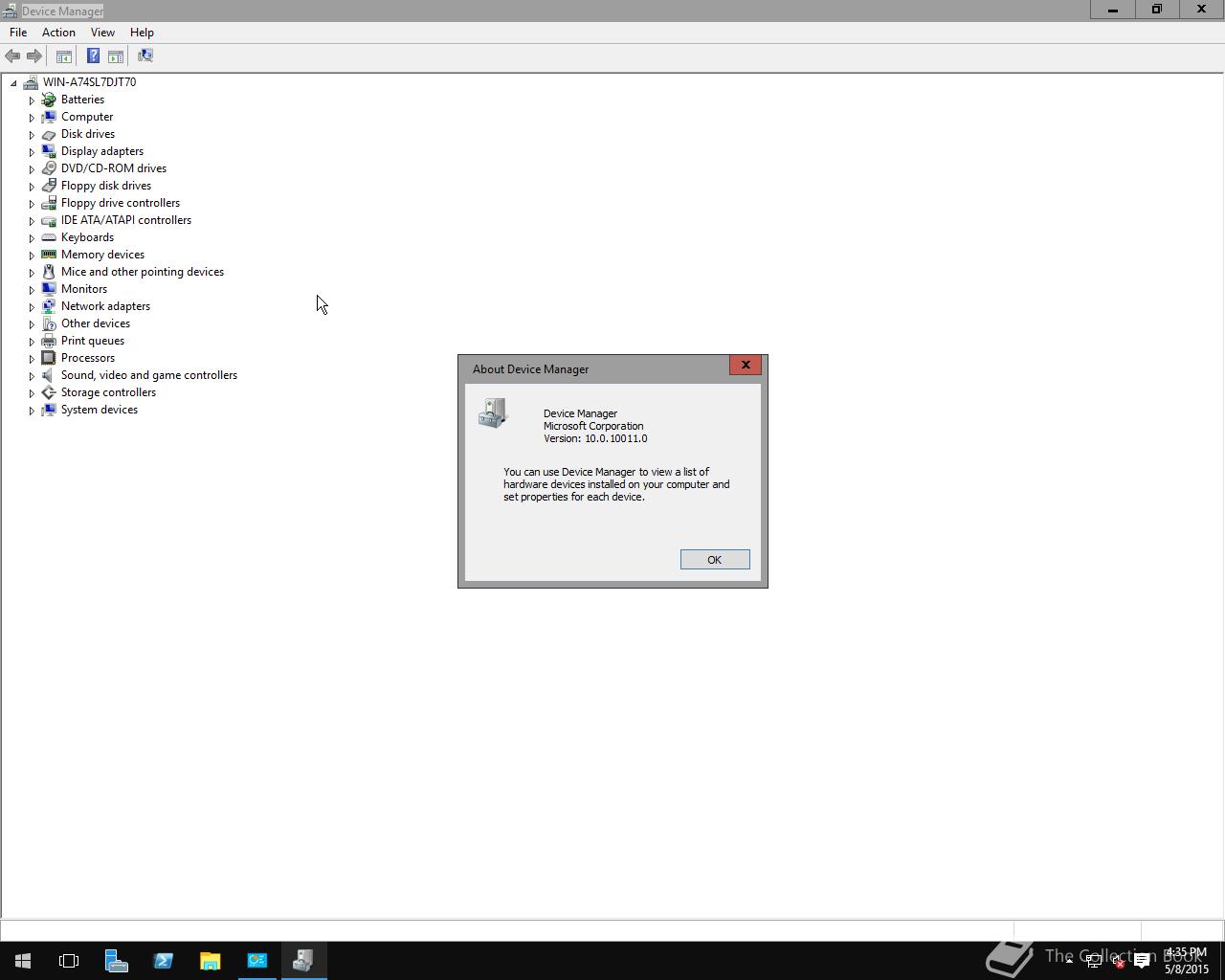1225x980 pixels.
Task: Expand the System devices node
Action: [32, 411]
